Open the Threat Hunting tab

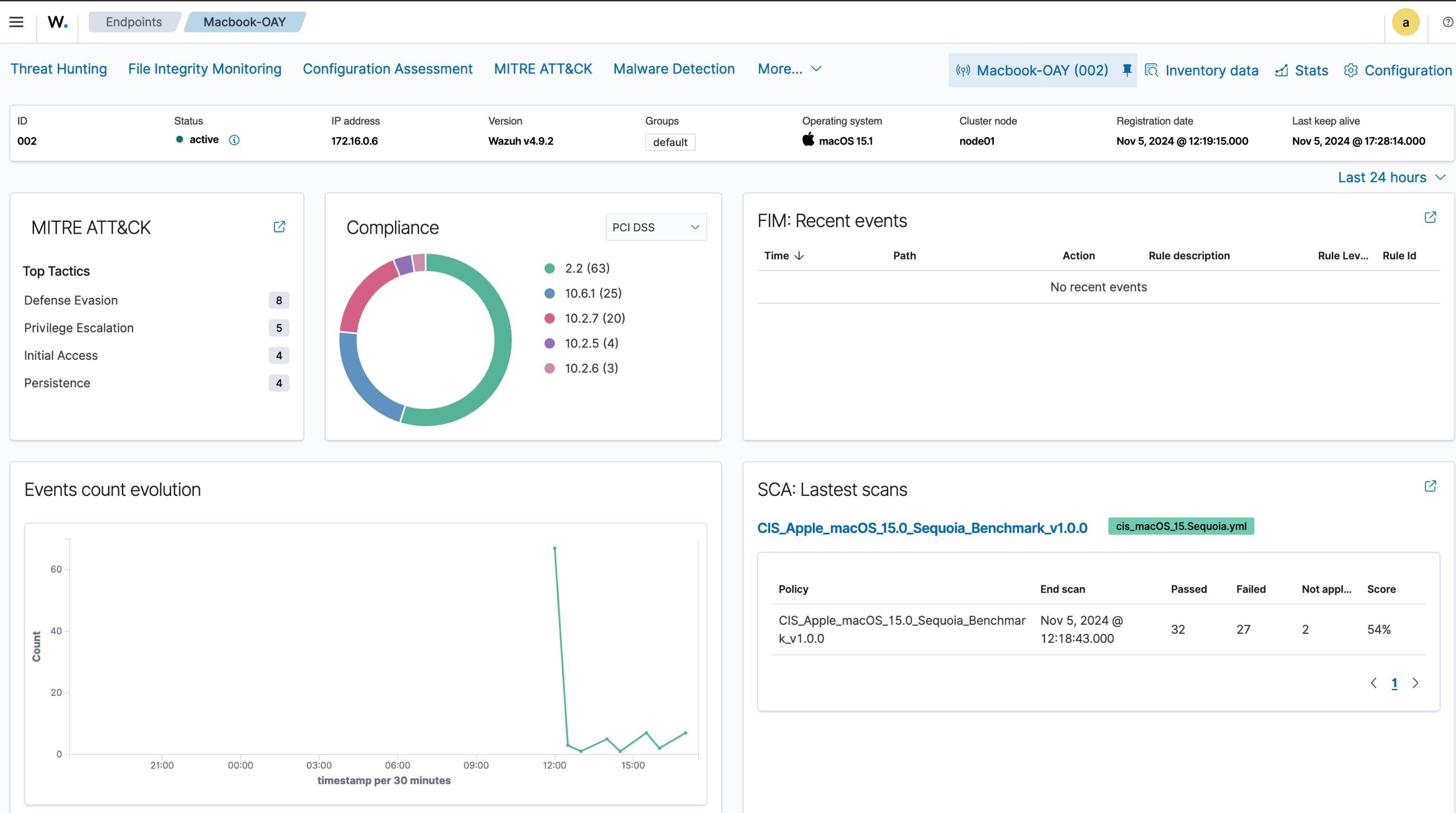[59, 69]
